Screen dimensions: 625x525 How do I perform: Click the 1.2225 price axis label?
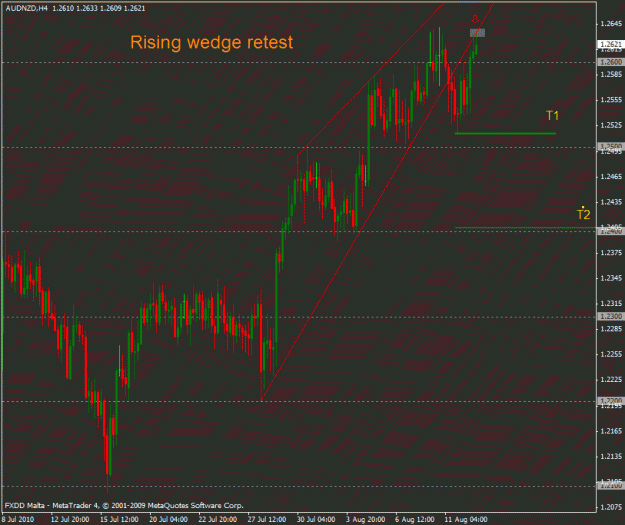pyautogui.click(x=611, y=380)
